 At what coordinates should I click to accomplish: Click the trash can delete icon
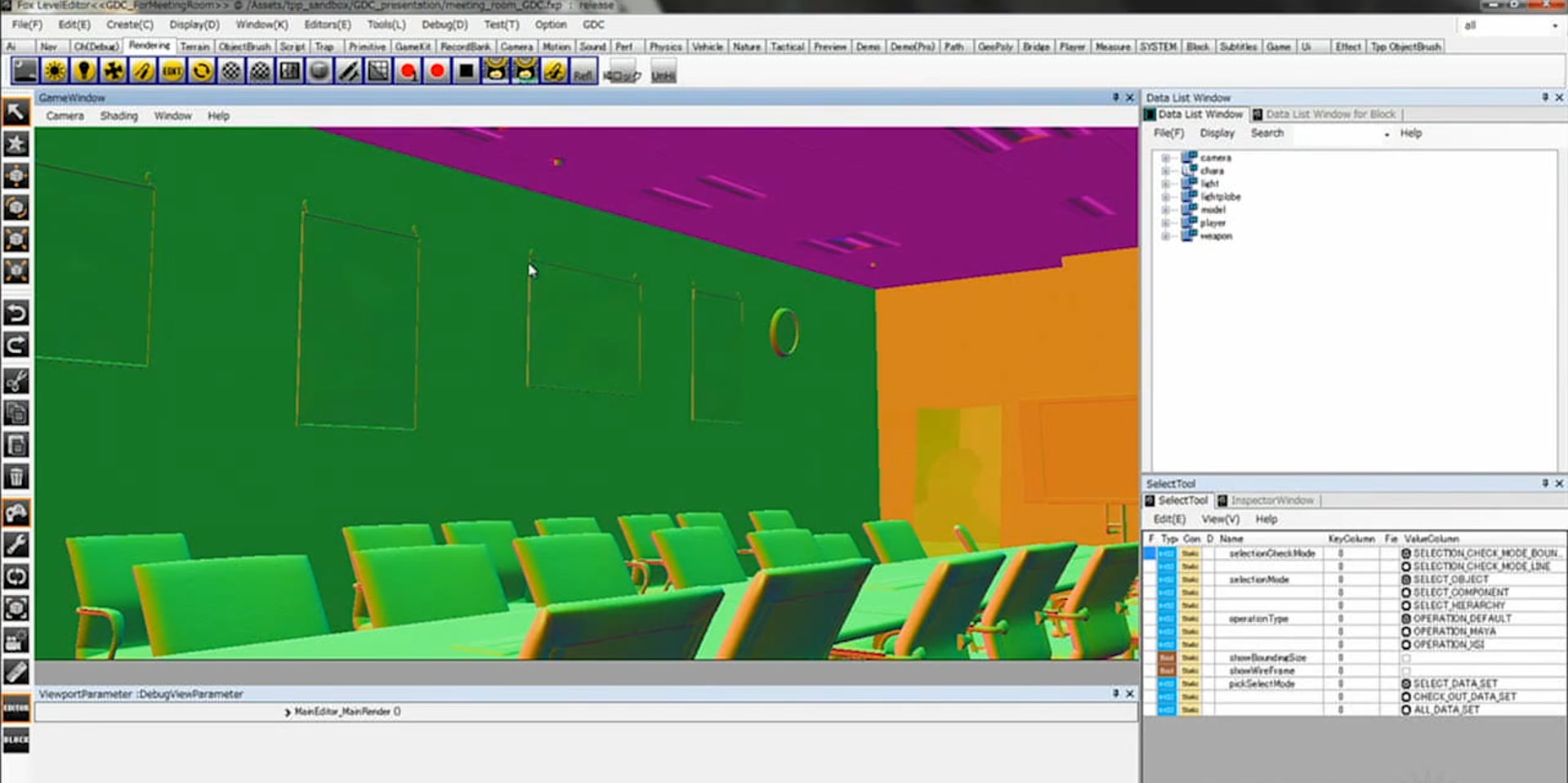16,477
